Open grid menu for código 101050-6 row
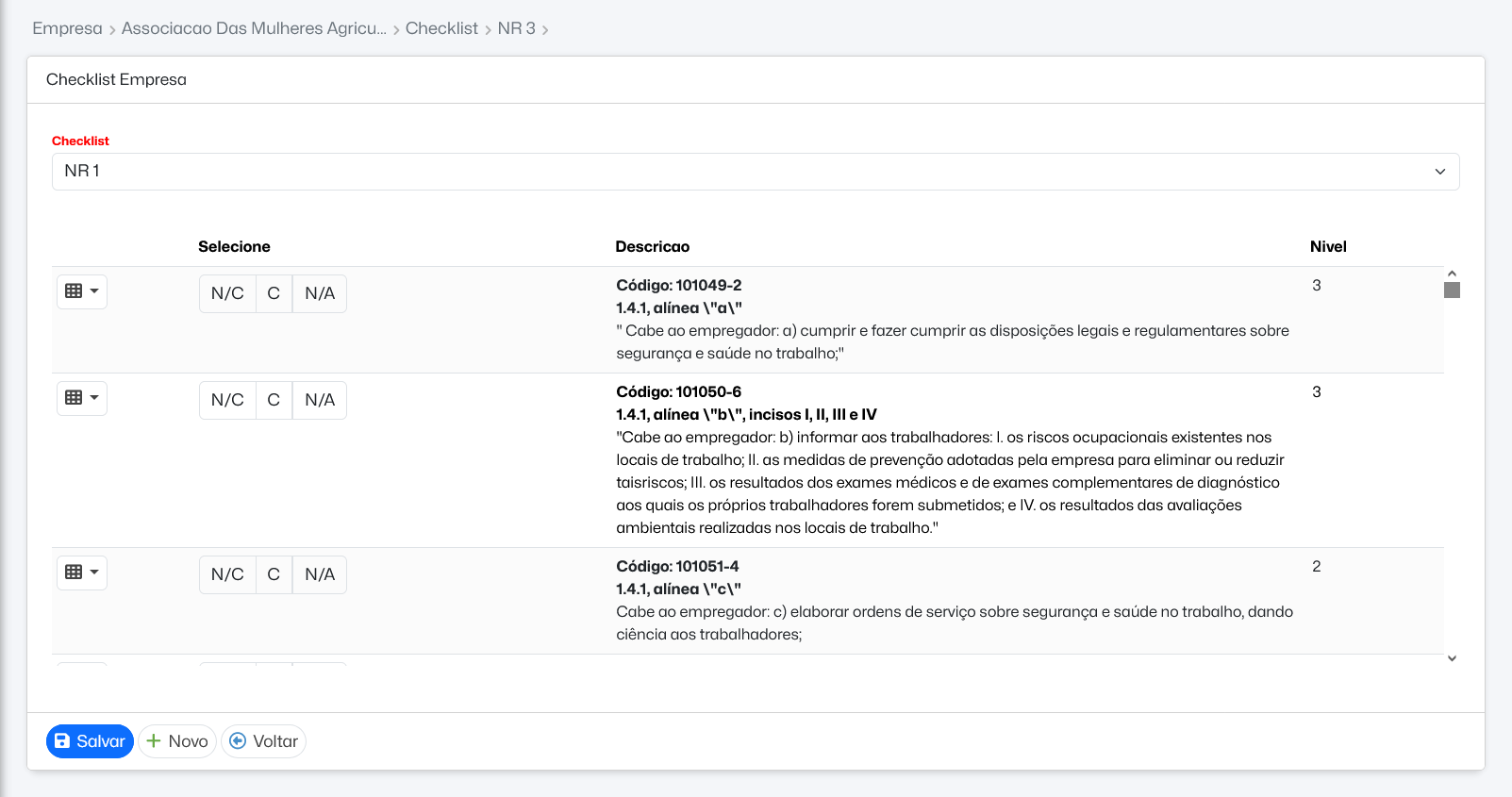The width and height of the screenshot is (1512, 797). point(82,398)
